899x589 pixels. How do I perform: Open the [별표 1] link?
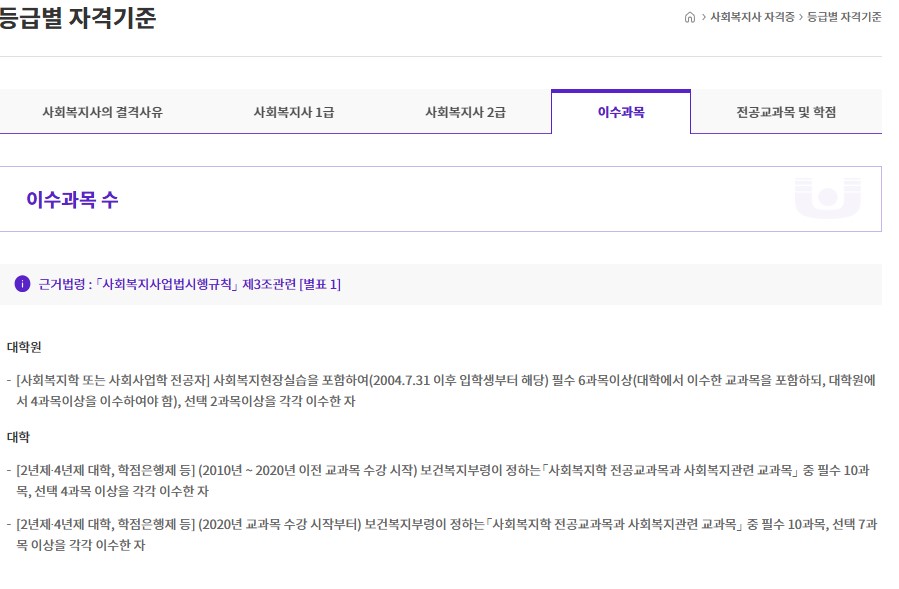[318, 283]
